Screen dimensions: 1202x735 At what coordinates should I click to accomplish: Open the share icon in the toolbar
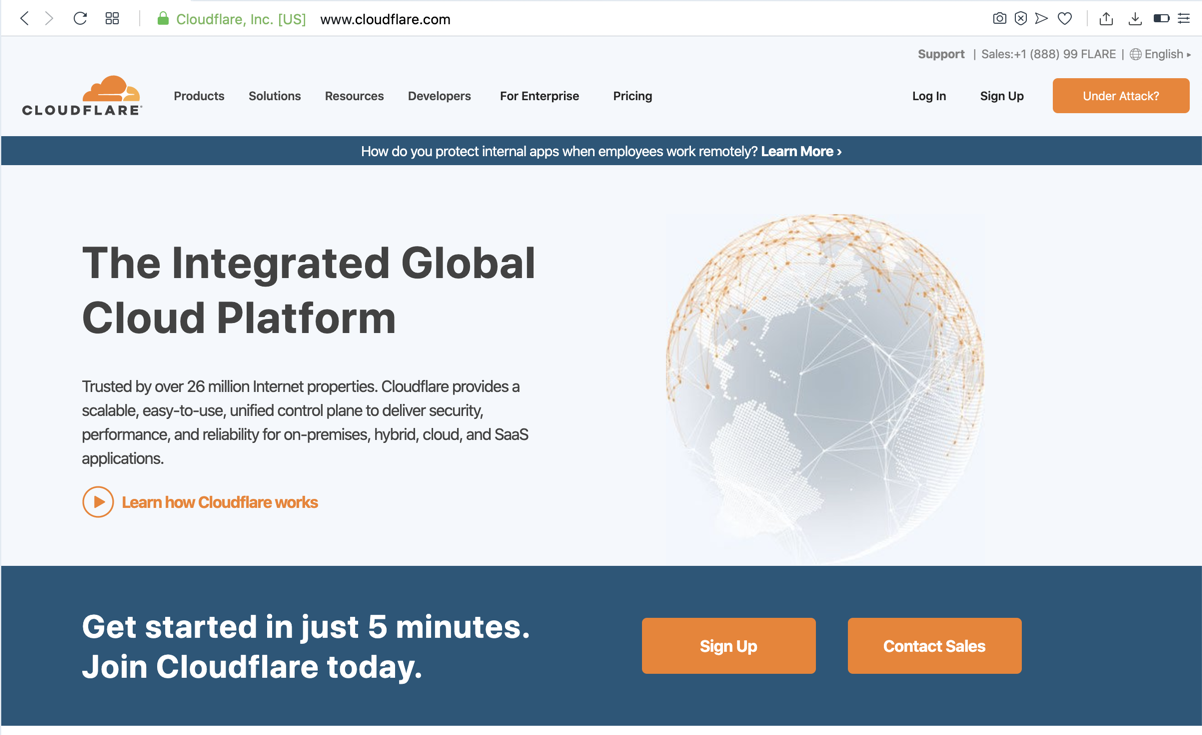[1106, 18]
